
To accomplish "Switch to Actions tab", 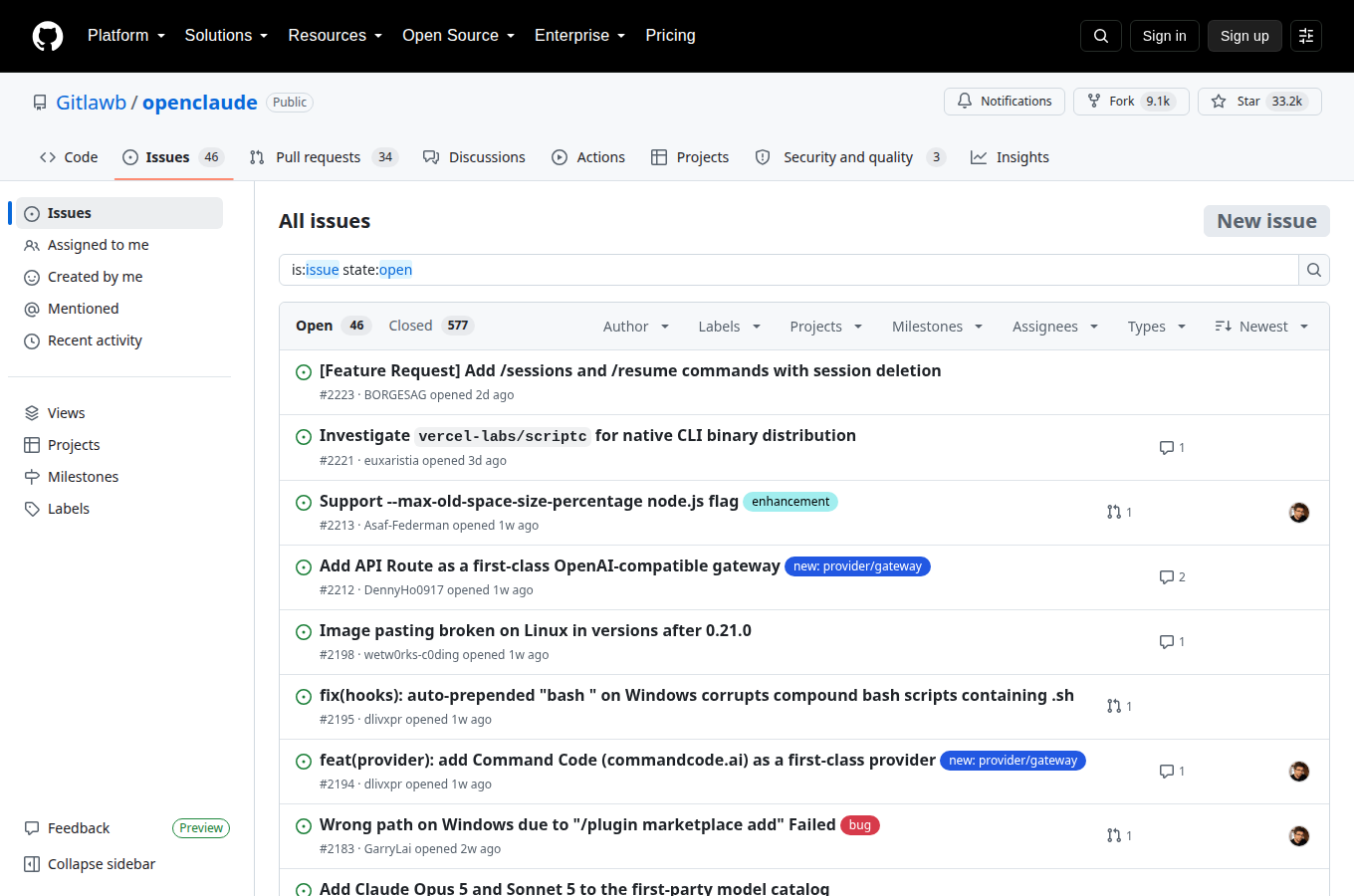I will (588, 157).
